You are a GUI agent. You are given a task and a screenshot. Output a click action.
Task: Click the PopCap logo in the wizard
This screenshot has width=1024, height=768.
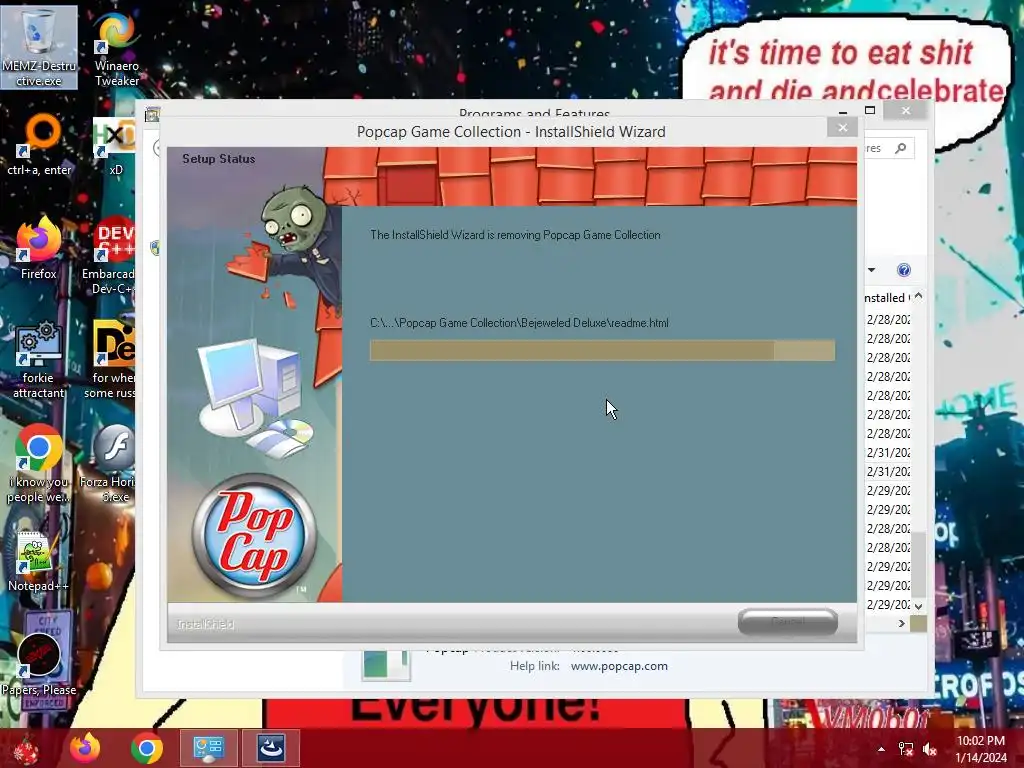pyautogui.click(x=255, y=536)
